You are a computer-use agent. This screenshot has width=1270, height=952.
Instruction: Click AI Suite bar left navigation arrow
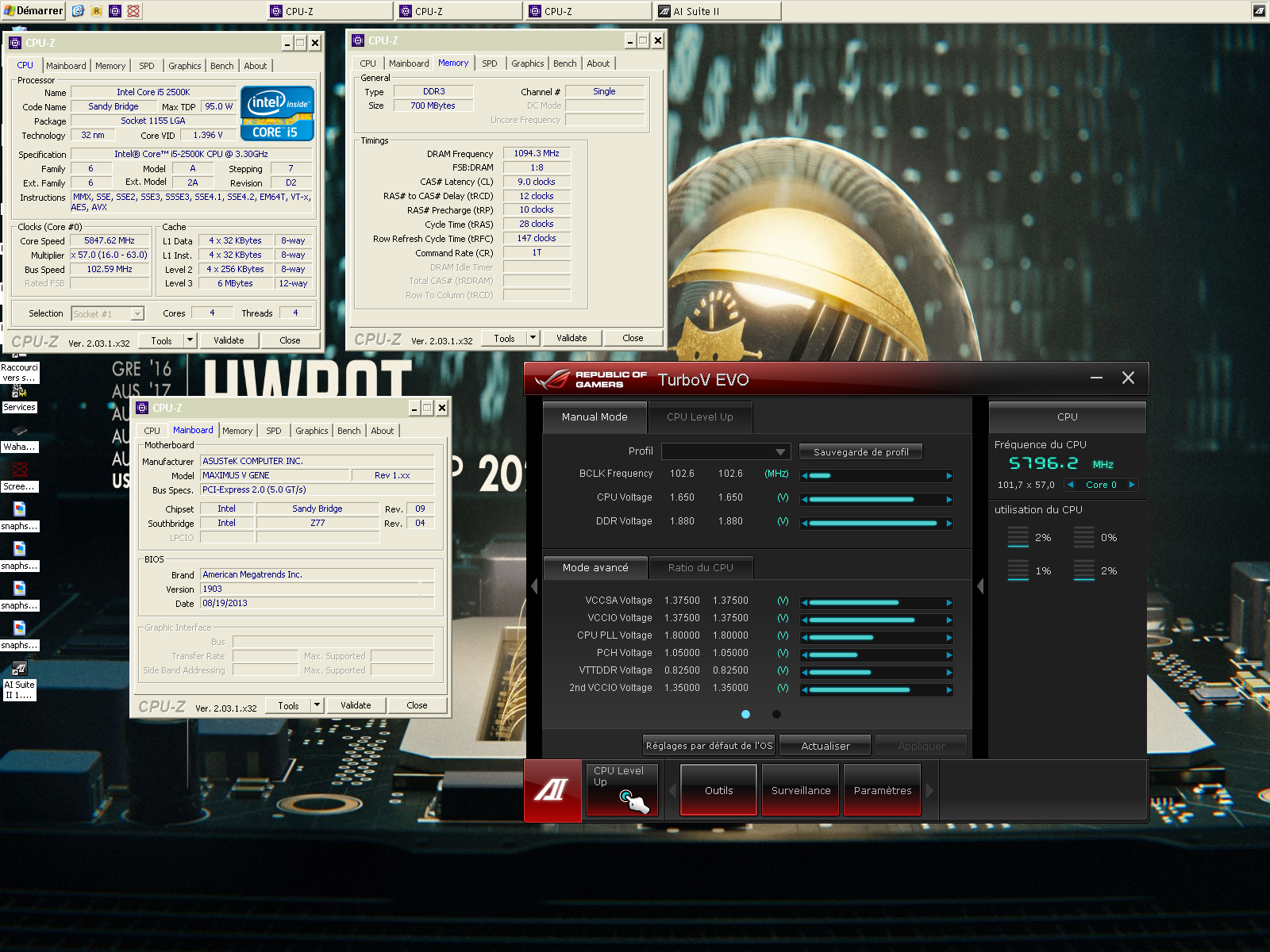(x=672, y=790)
